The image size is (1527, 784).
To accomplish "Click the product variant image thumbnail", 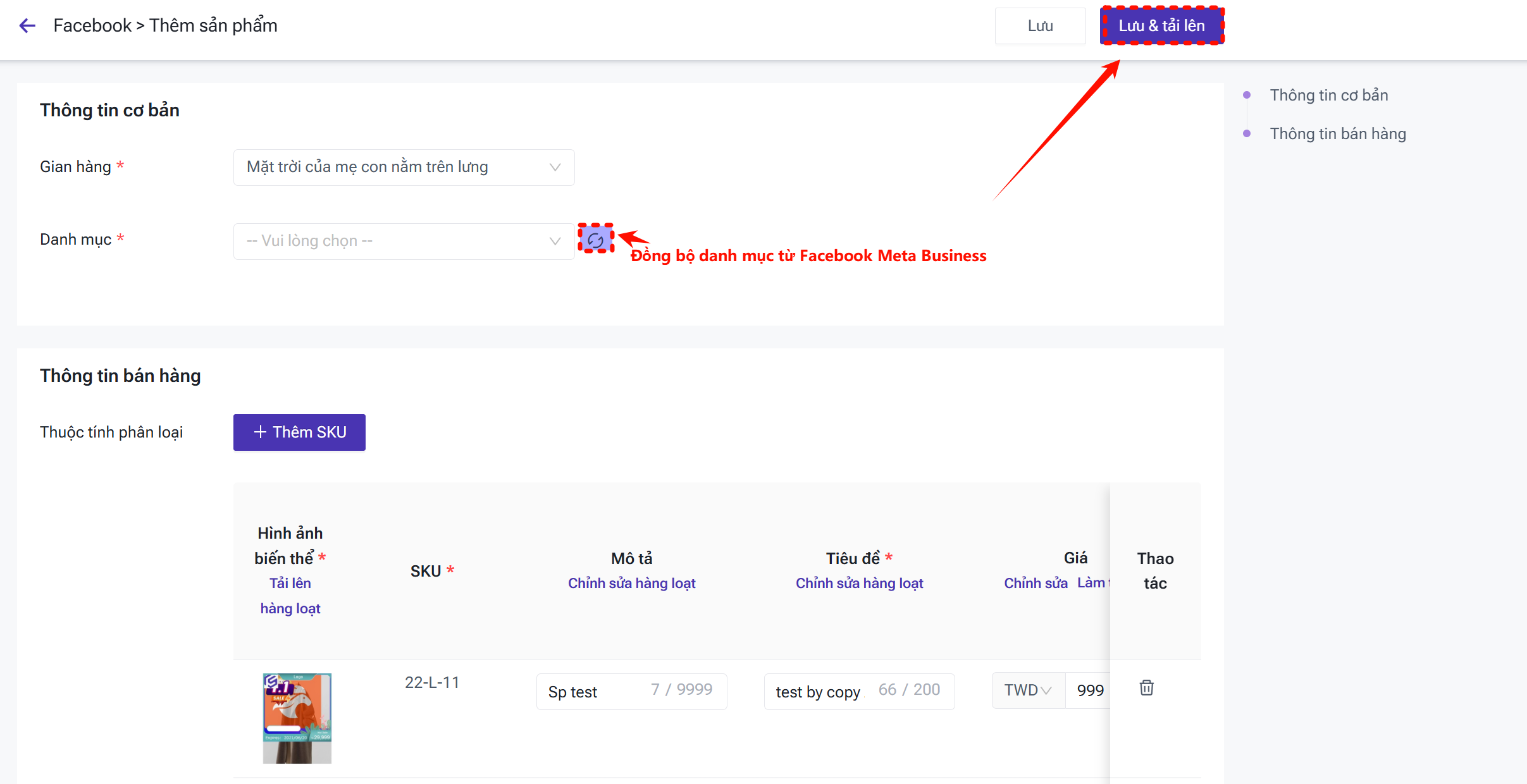I will (297, 718).
